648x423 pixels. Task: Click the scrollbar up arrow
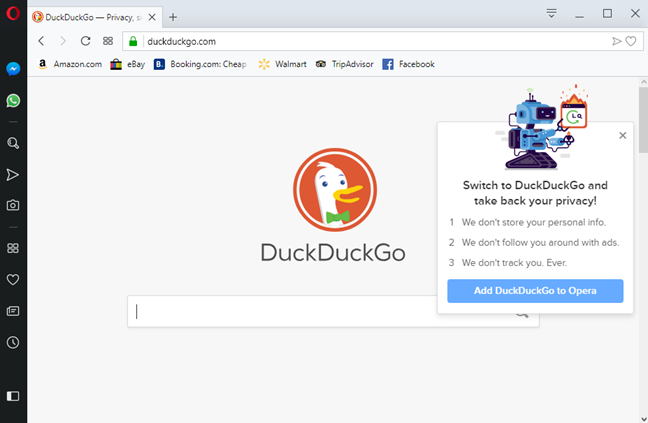[x=643, y=82]
